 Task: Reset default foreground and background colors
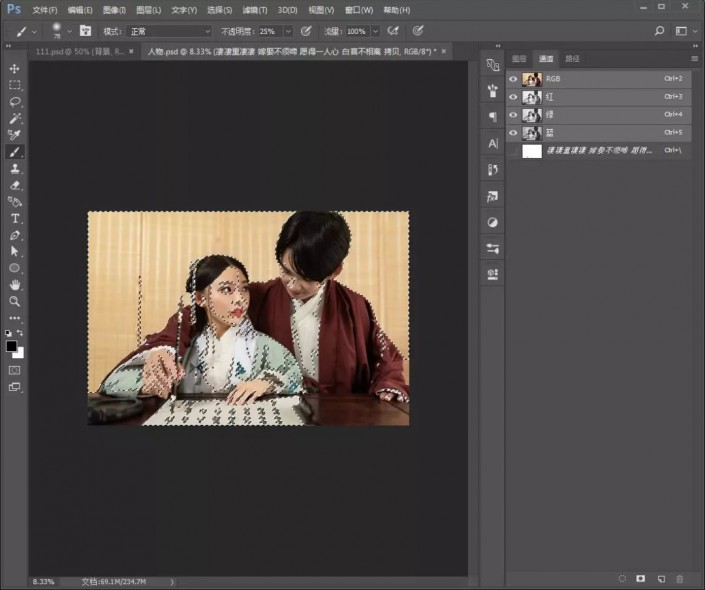coord(8,333)
